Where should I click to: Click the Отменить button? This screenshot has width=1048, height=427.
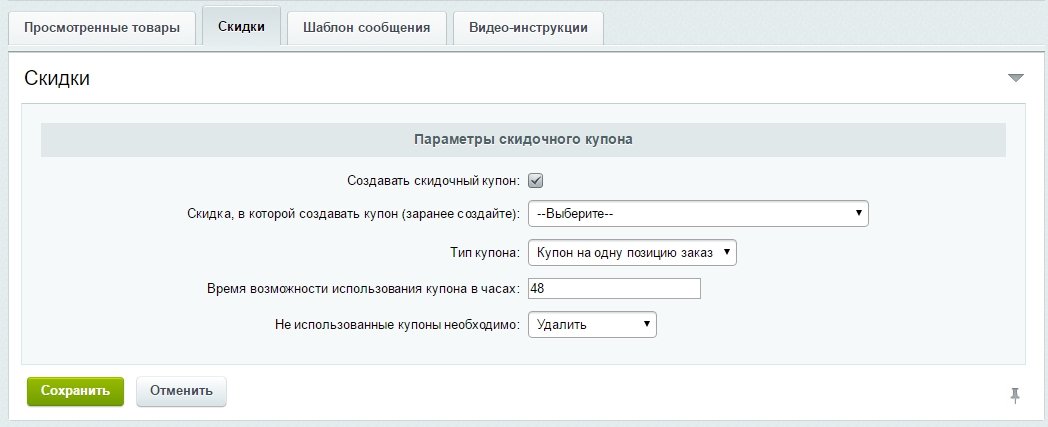[x=181, y=391]
